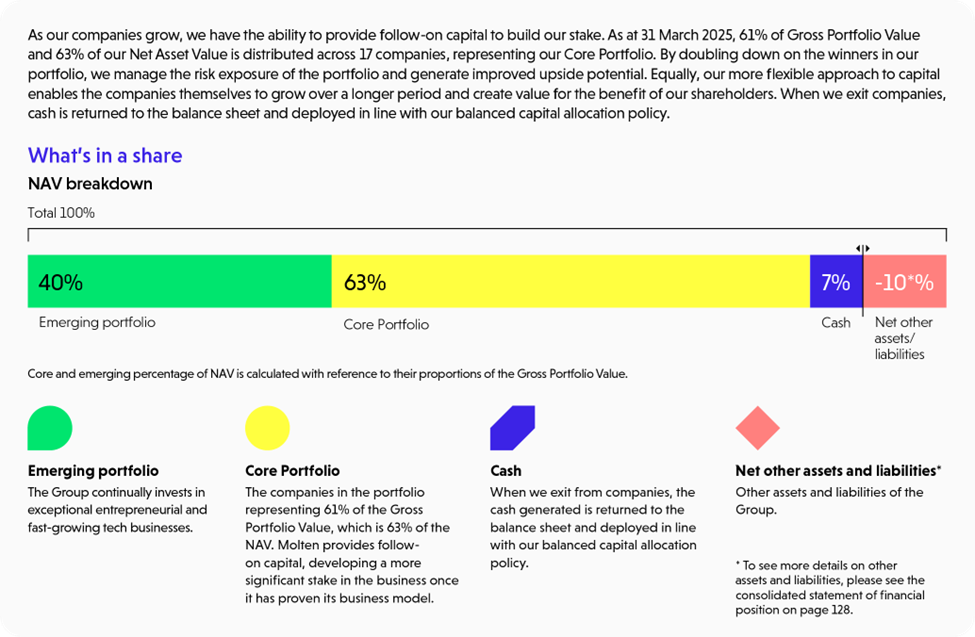Select the pink -10% bar segment
This screenshot has height=637, width=975.
[904, 282]
